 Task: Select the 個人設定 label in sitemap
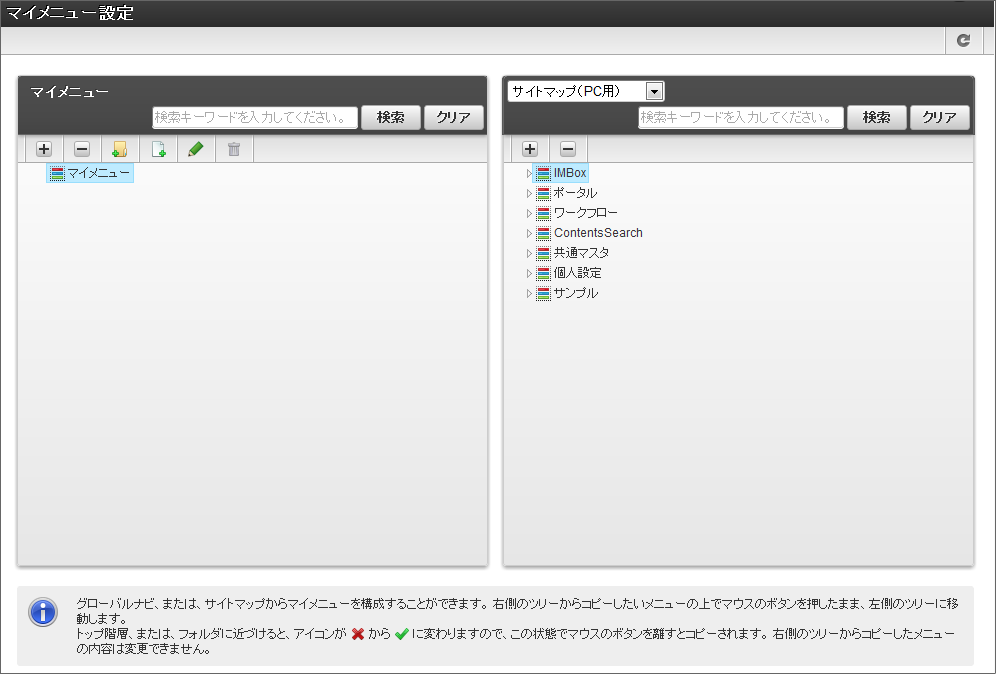pos(577,273)
